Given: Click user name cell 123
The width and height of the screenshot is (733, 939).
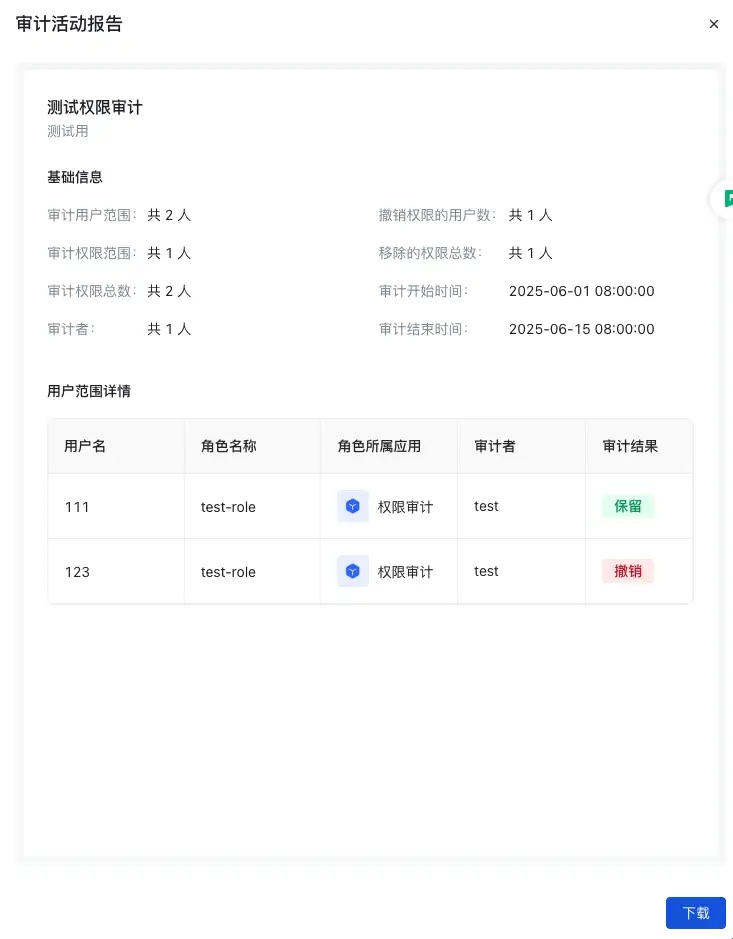Looking at the screenshot, I should [x=77, y=572].
